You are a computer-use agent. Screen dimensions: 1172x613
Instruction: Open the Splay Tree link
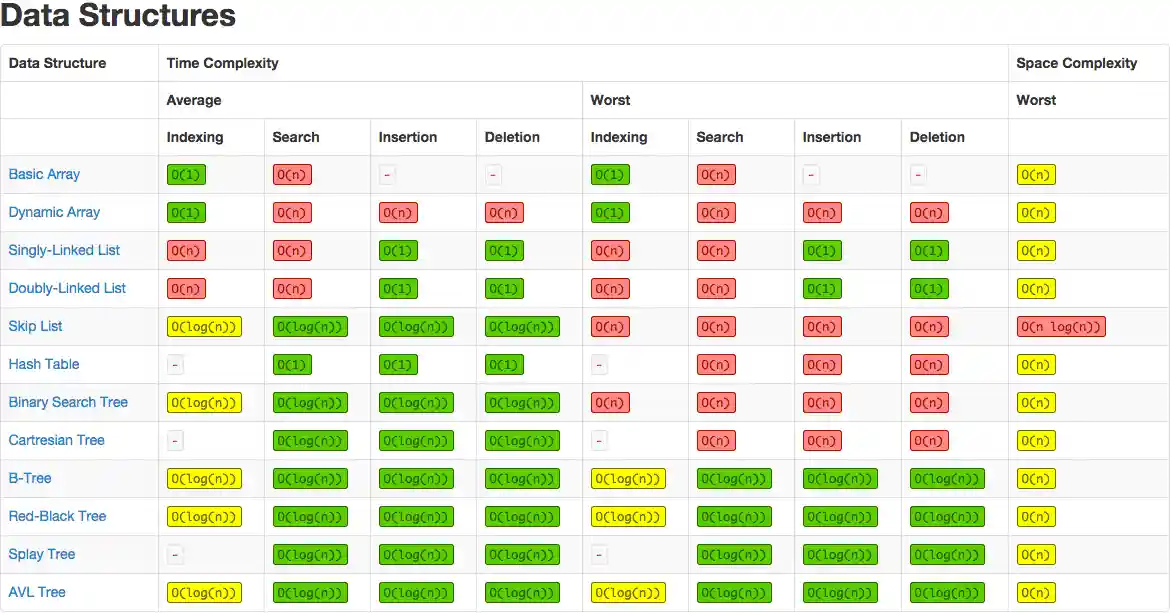tap(42, 554)
